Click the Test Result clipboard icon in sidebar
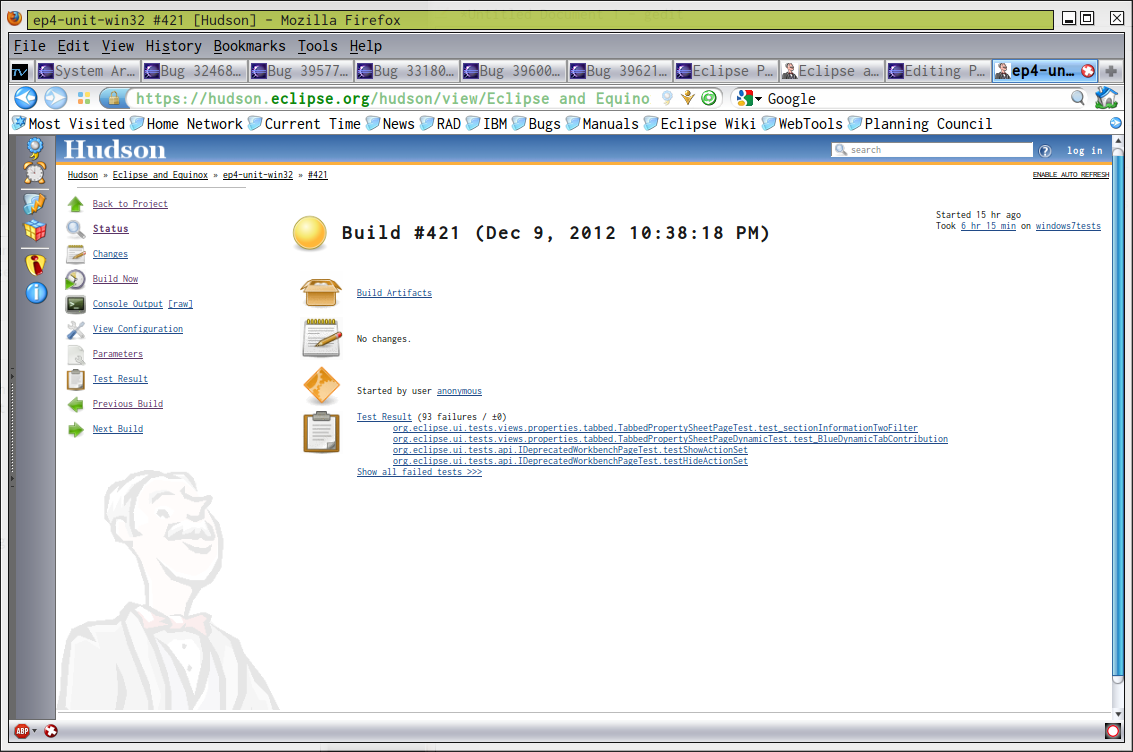 tap(76, 379)
